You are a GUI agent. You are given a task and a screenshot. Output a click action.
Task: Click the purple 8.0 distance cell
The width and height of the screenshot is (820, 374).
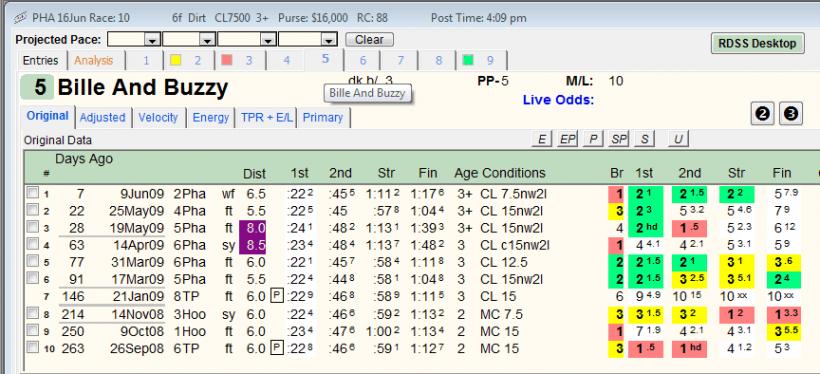tap(253, 229)
